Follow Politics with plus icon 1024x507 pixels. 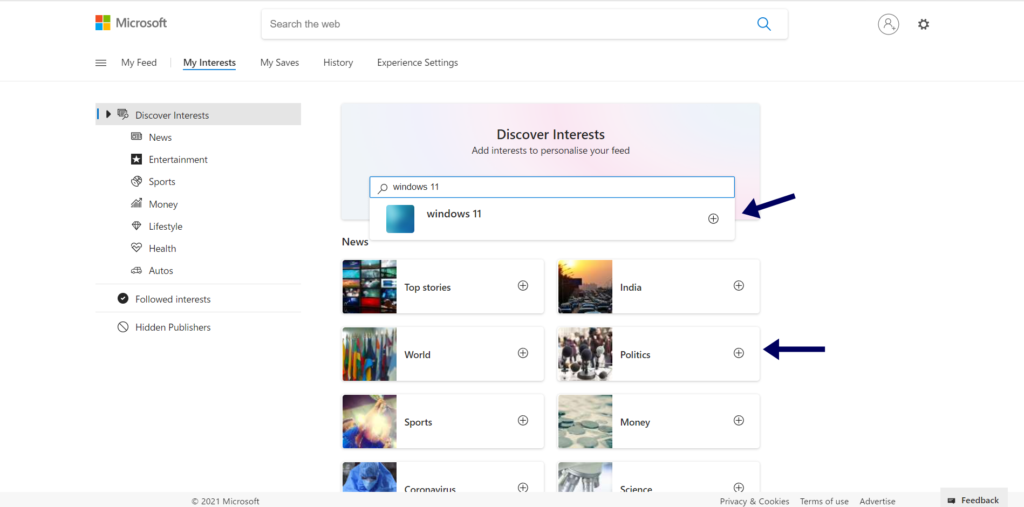point(739,353)
